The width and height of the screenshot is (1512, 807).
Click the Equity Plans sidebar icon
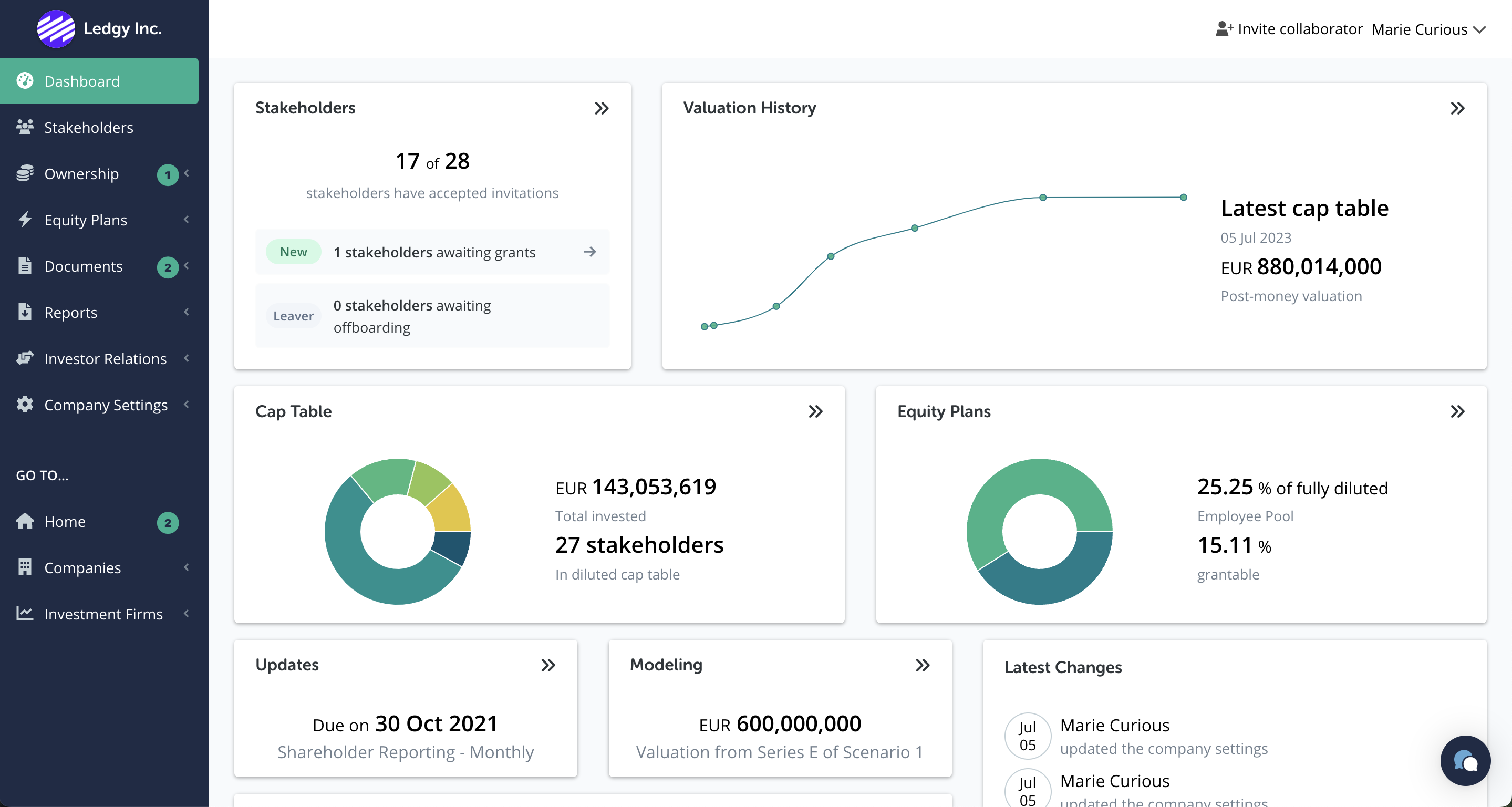[26, 219]
